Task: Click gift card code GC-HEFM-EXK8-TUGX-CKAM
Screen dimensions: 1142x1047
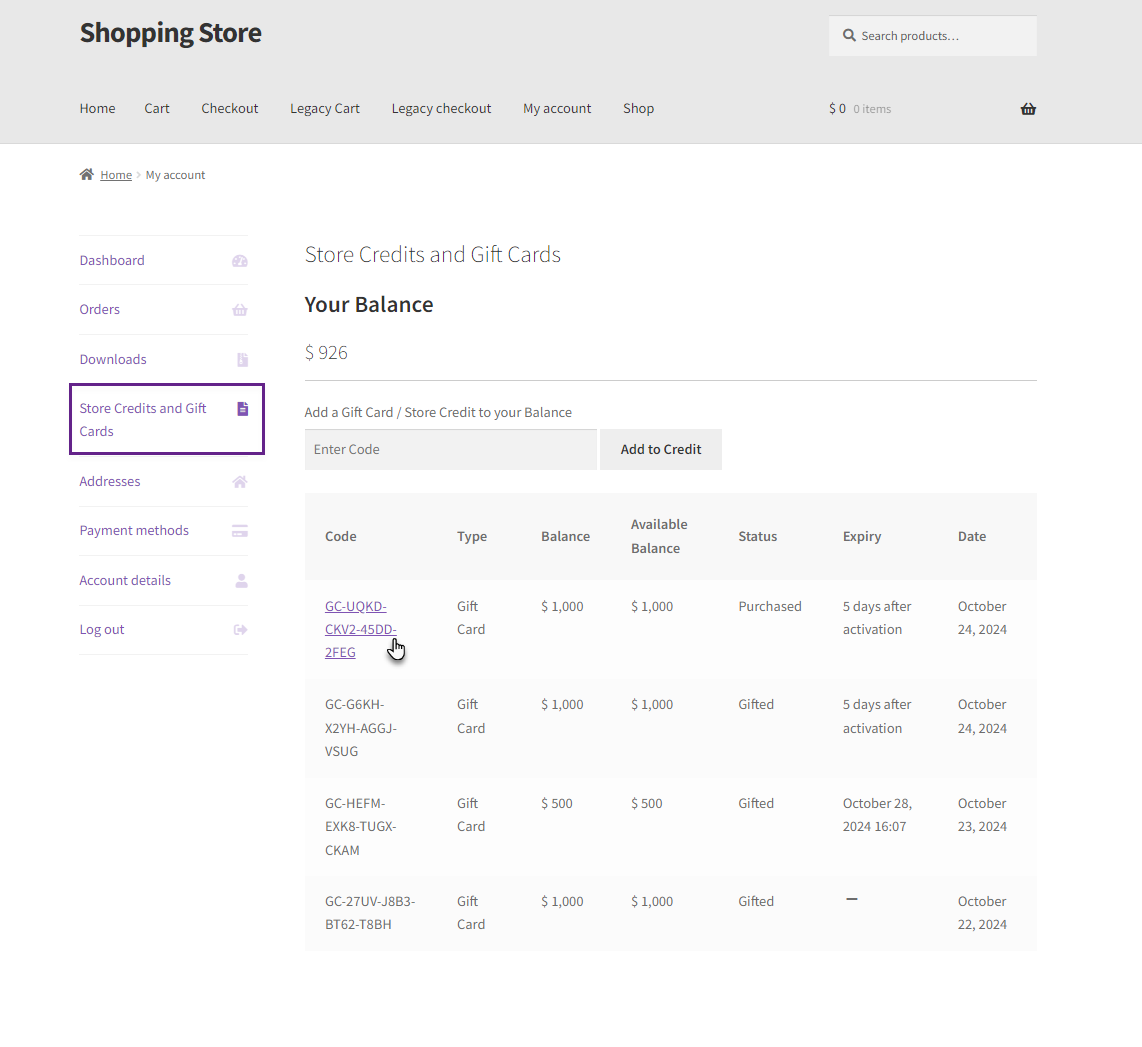Action: pos(361,826)
